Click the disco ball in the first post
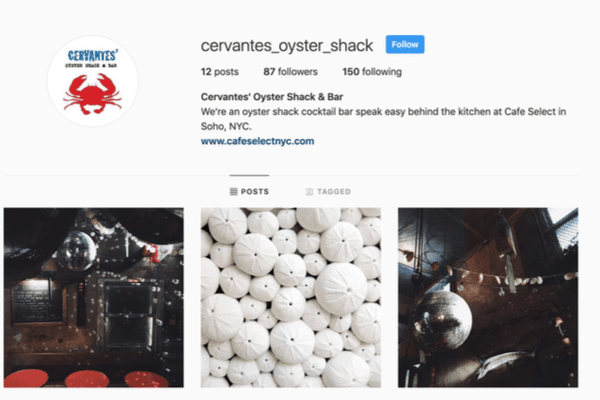The height and width of the screenshot is (400, 600). click(x=78, y=251)
